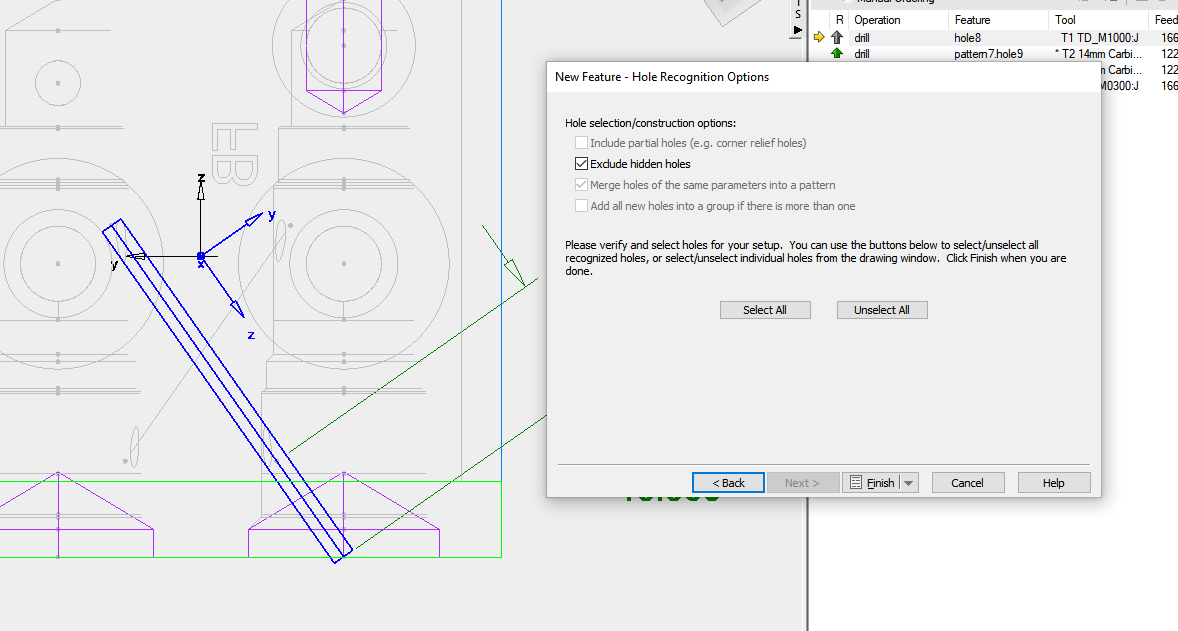
Task: Click the list icon inside the Finish button
Action: (855, 482)
